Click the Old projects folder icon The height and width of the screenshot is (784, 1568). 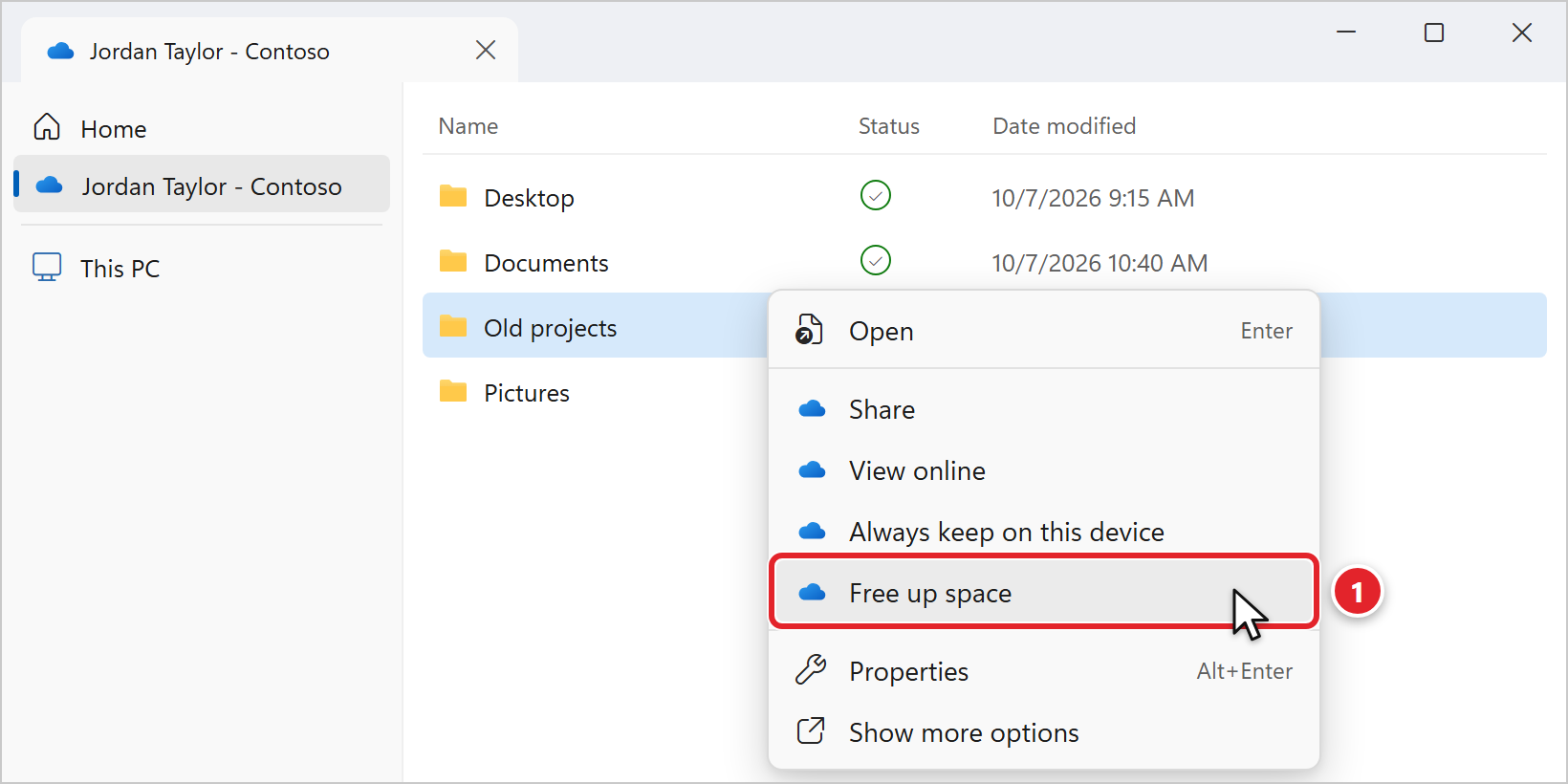coord(453,327)
